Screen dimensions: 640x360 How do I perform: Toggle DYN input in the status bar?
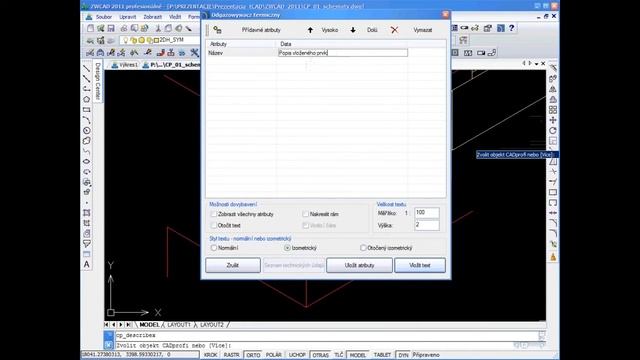pyautogui.click(x=403, y=355)
